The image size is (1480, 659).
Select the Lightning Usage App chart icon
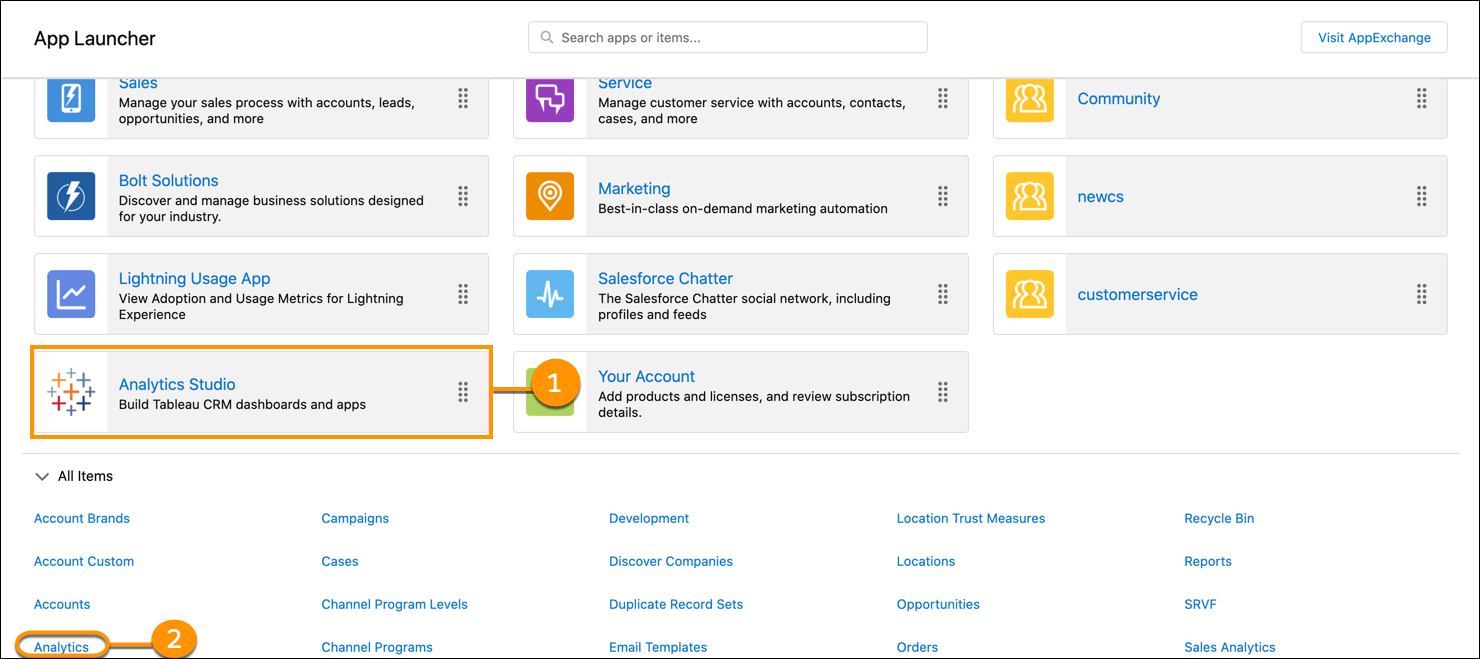[71, 294]
